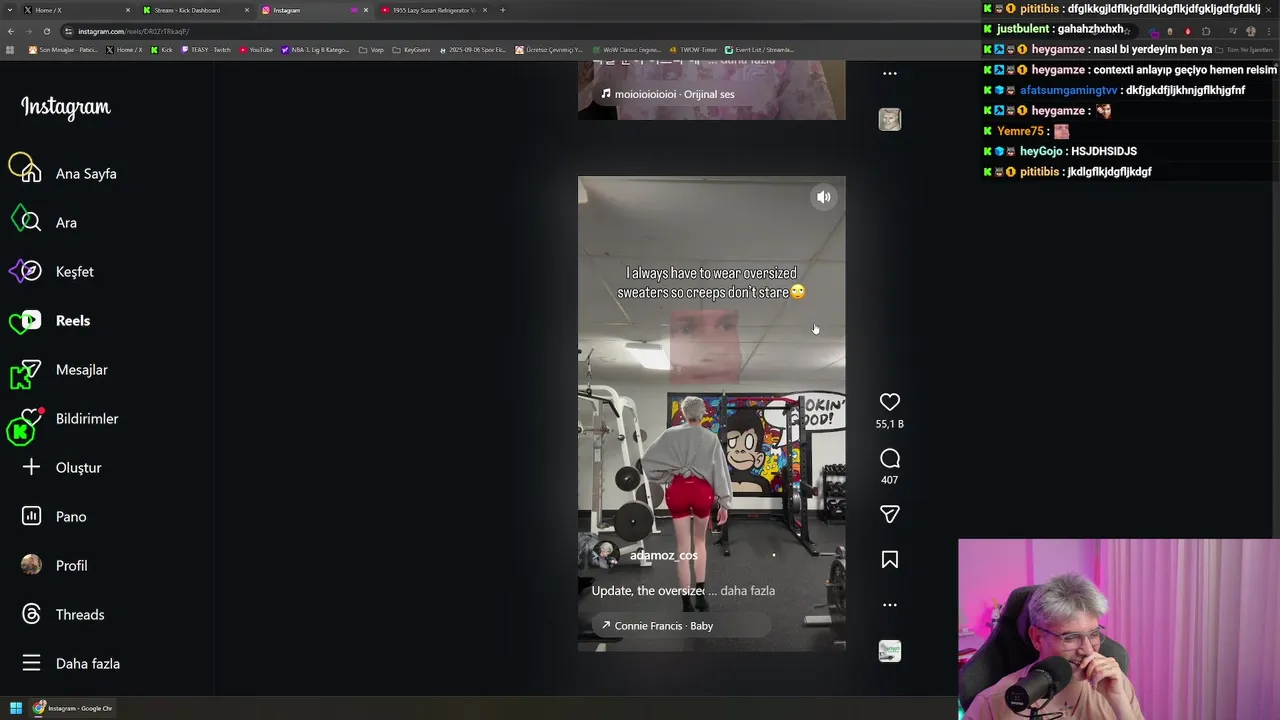The image size is (1280, 720).
Task: Open 2025-09-06 Spor bookmark
Action: coord(473,49)
